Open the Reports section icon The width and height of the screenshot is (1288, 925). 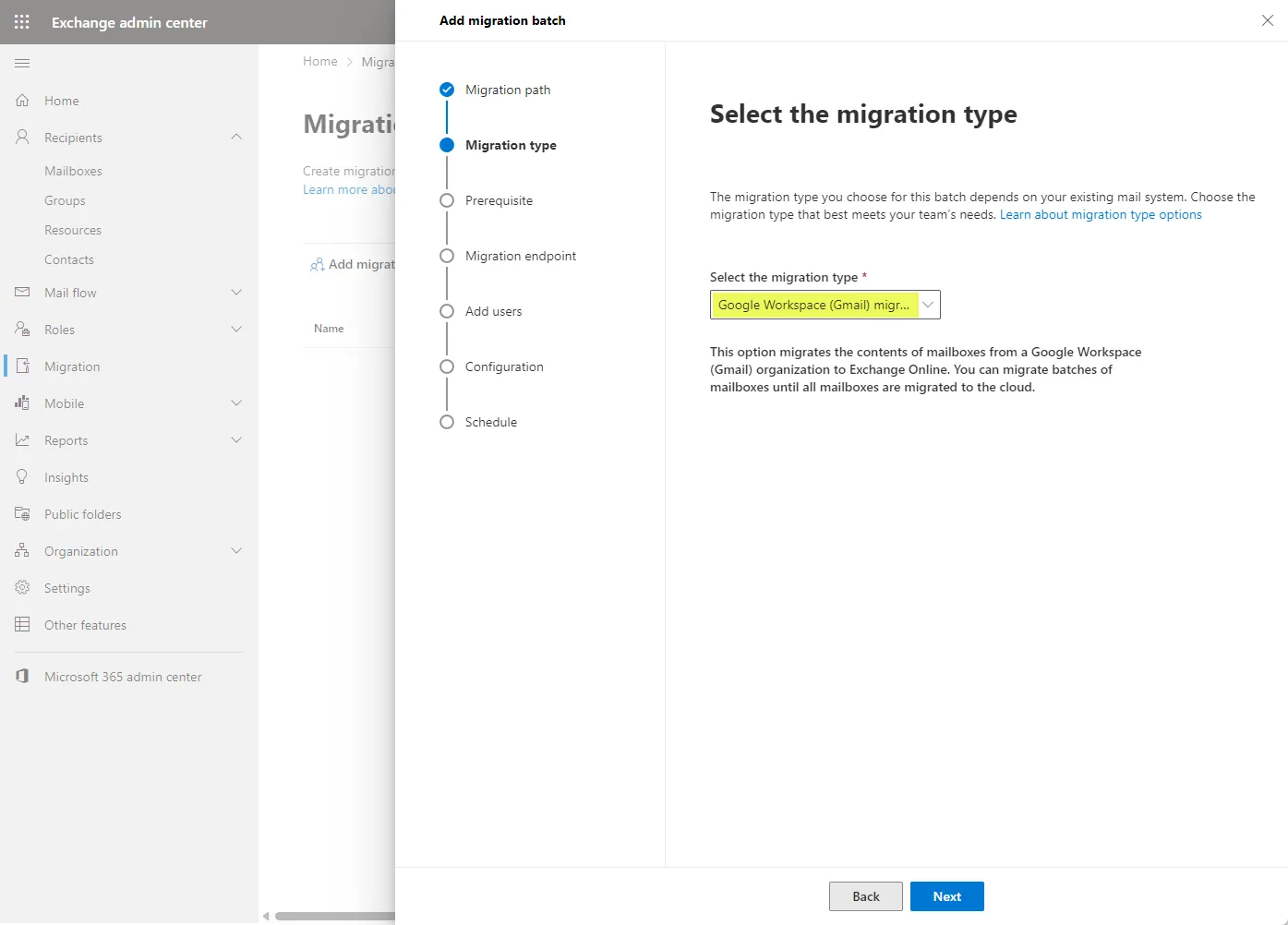[x=22, y=439]
